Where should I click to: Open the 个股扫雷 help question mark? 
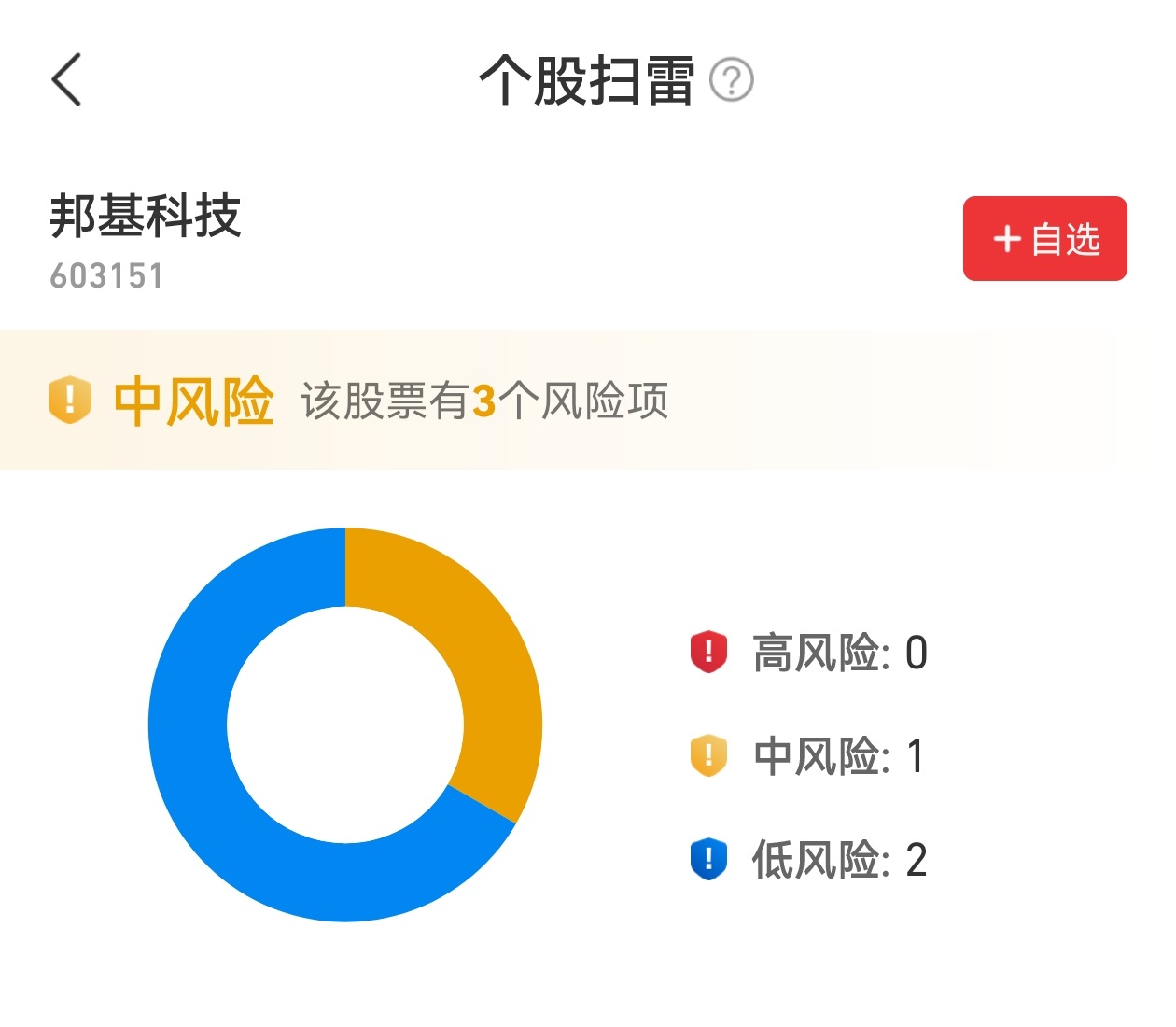[x=731, y=80]
